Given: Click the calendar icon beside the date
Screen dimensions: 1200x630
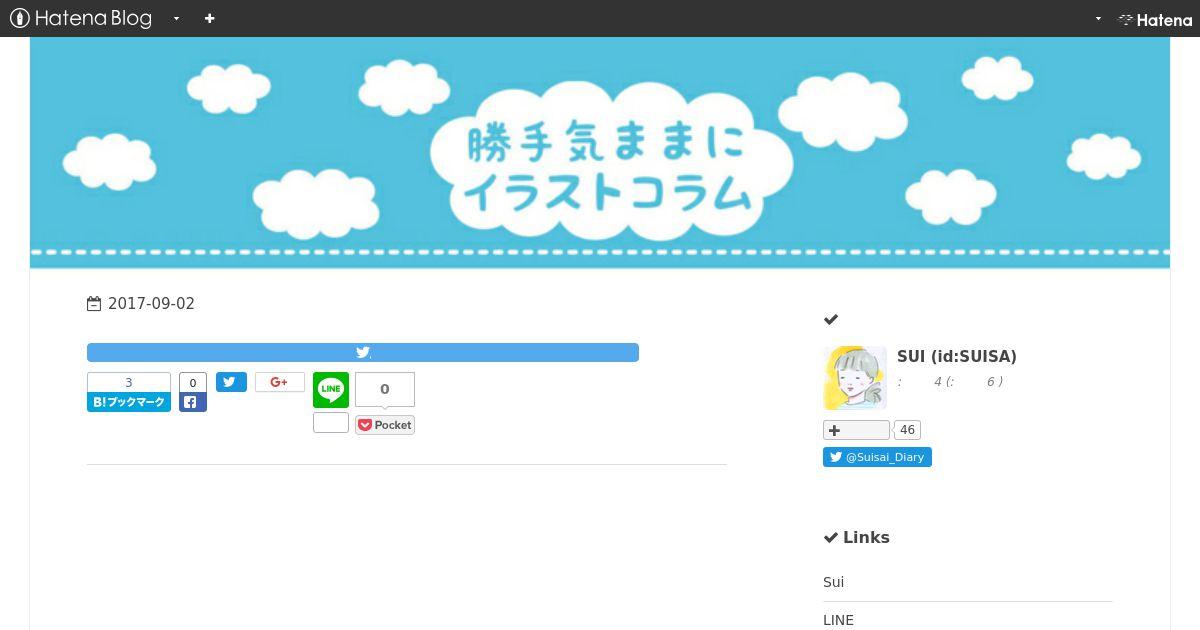Looking at the screenshot, I should coord(94,304).
